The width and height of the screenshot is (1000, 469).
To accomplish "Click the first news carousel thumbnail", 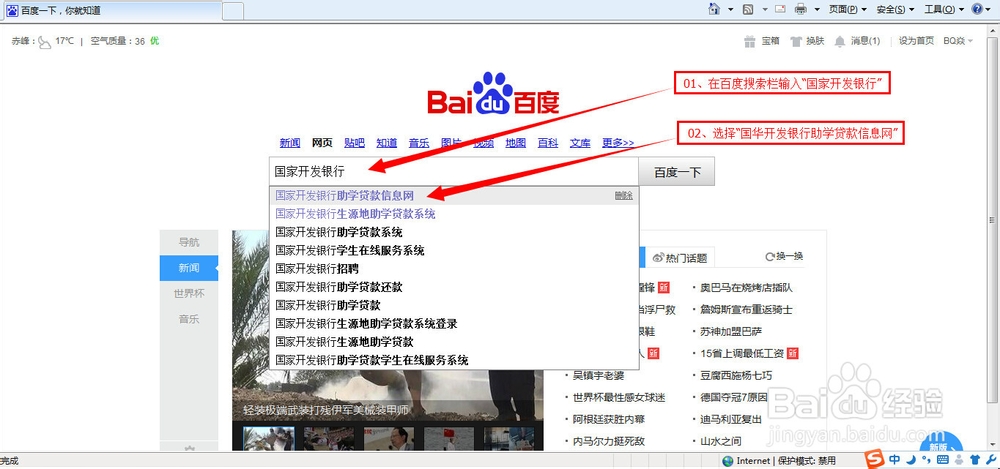I will click(x=268, y=438).
